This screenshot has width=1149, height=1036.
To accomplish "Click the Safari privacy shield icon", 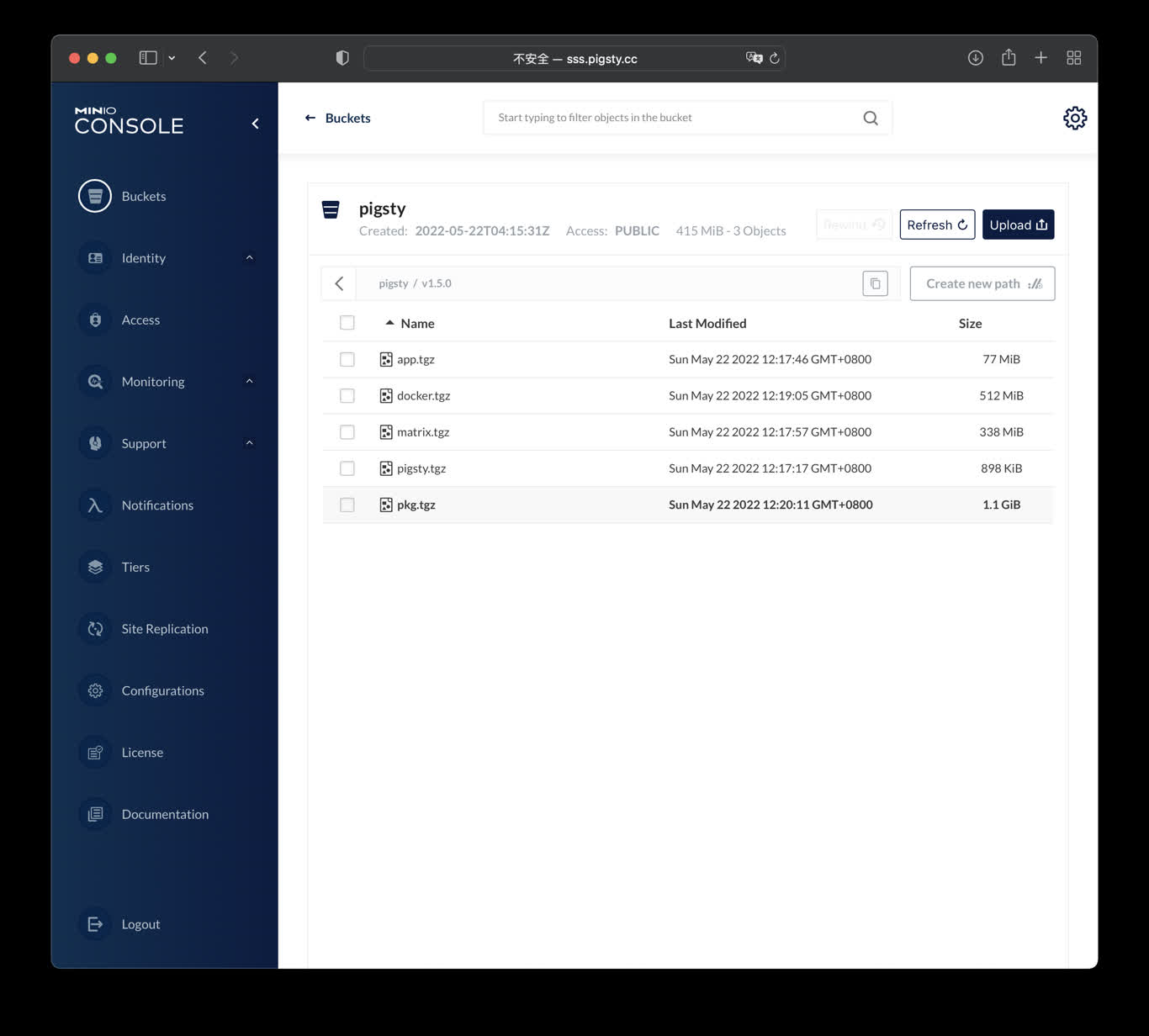I will tap(342, 58).
